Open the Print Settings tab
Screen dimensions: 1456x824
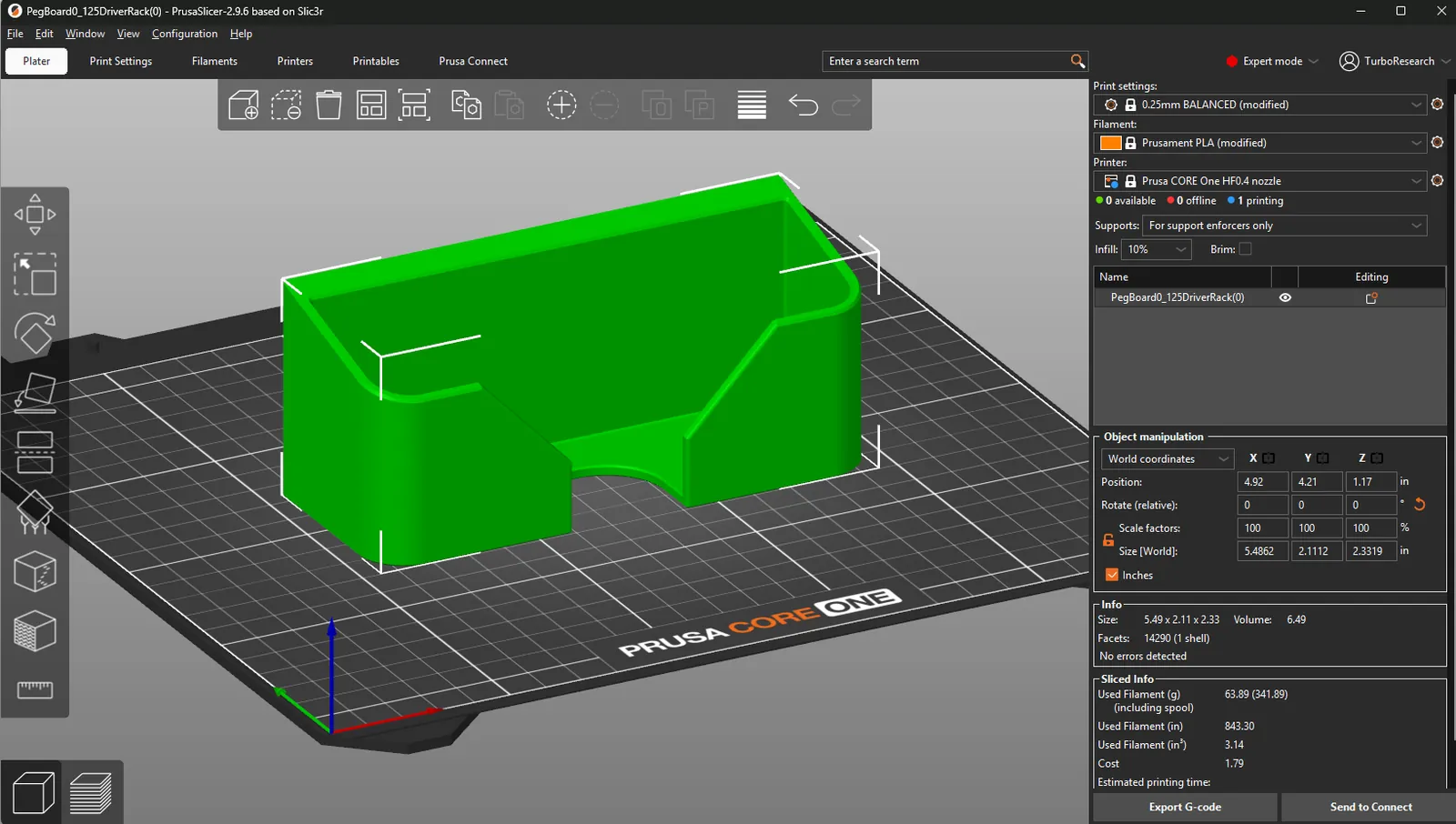click(x=121, y=61)
